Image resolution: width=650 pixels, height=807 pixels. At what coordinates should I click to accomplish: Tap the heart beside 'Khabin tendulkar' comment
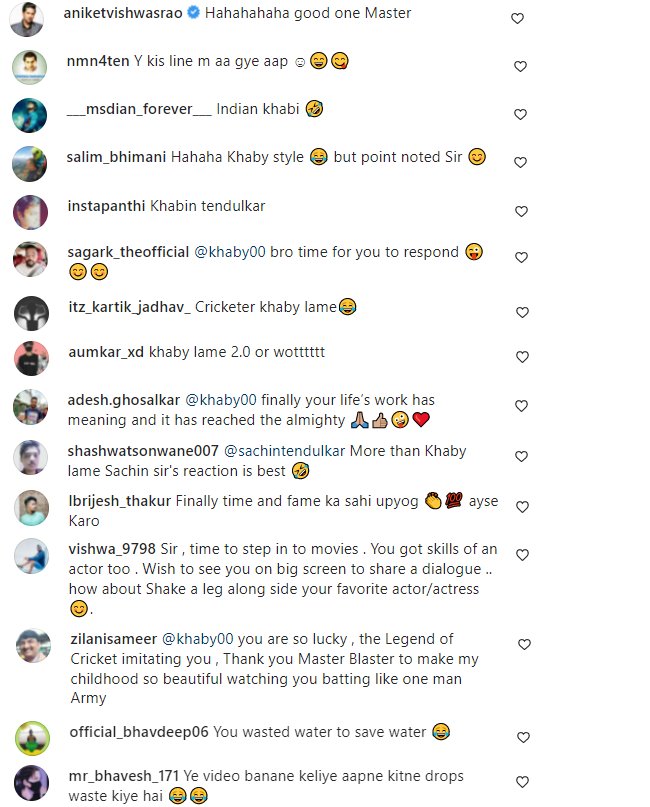(520, 212)
